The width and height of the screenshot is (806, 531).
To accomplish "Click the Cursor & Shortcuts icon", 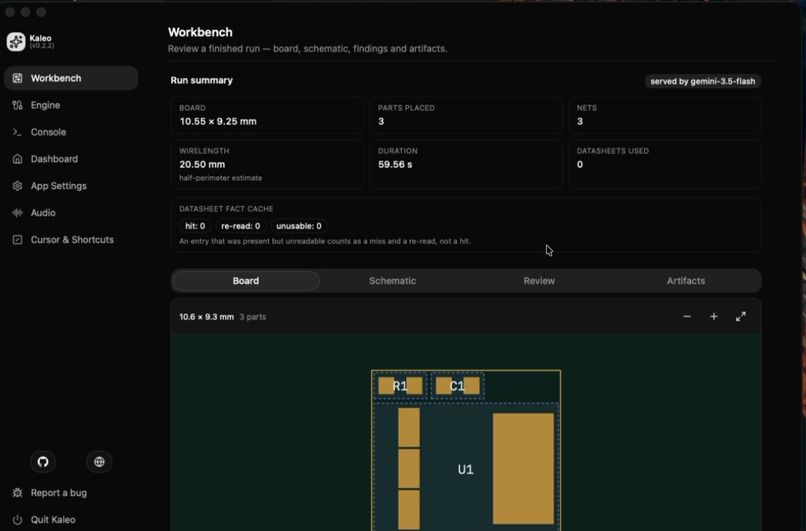I will [x=17, y=240].
